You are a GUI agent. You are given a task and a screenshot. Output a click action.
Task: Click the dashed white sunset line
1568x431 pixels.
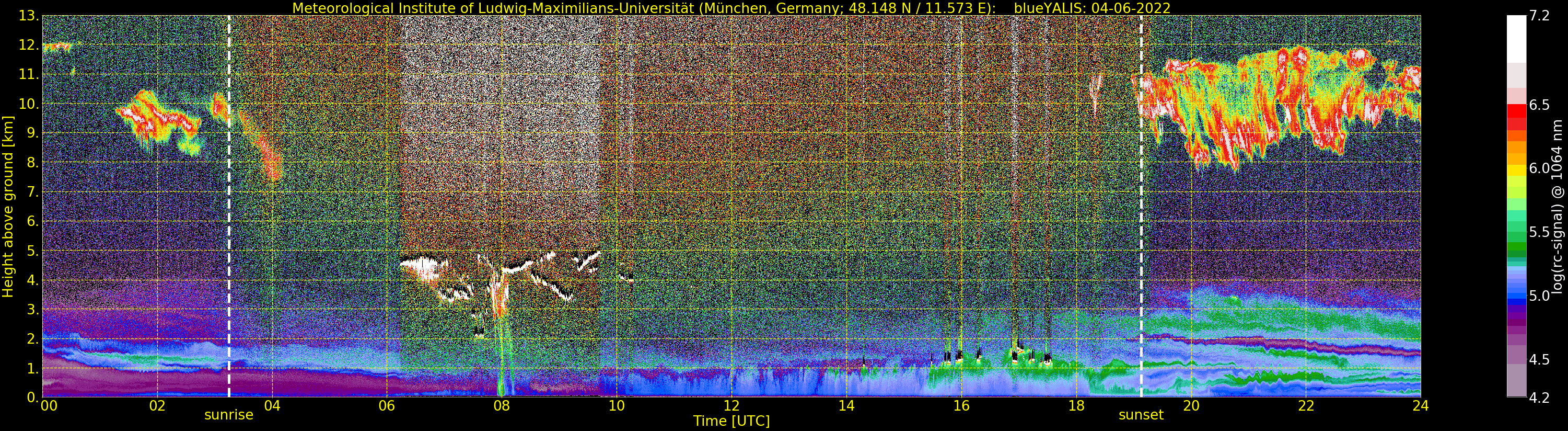(x=1141, y=207)
